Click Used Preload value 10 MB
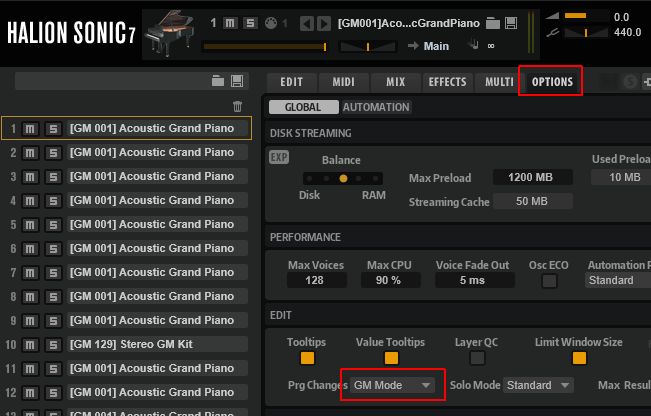This screenshot has height=416, width=651. tap(622, 177)
